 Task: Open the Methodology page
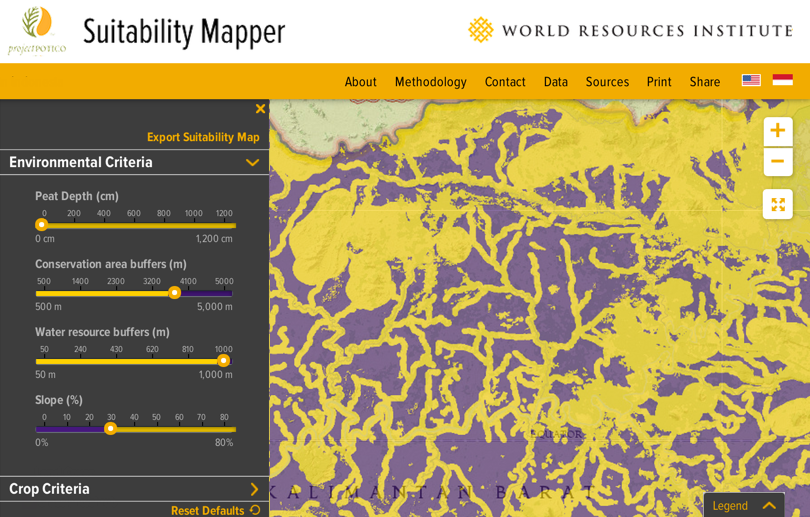click(430, 82)
